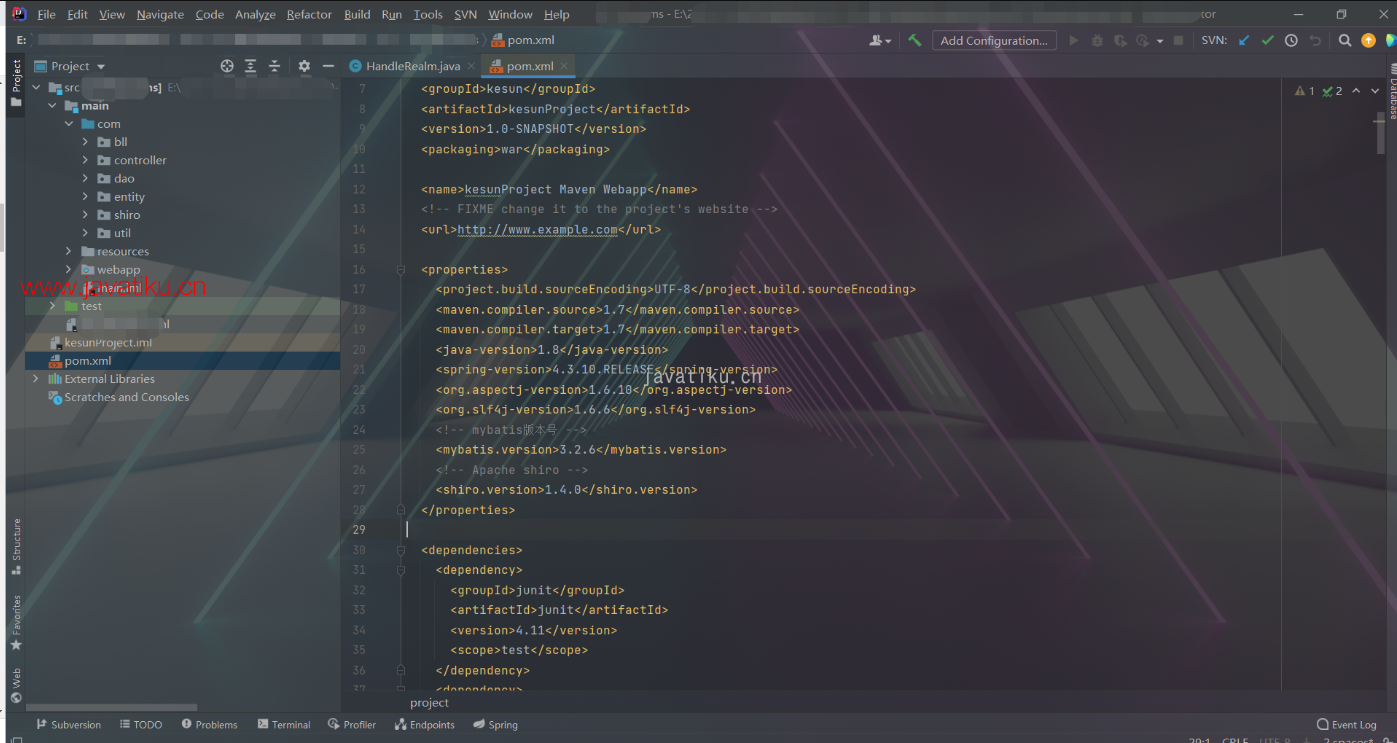Expand the bll package

click(x=86, y=142)
